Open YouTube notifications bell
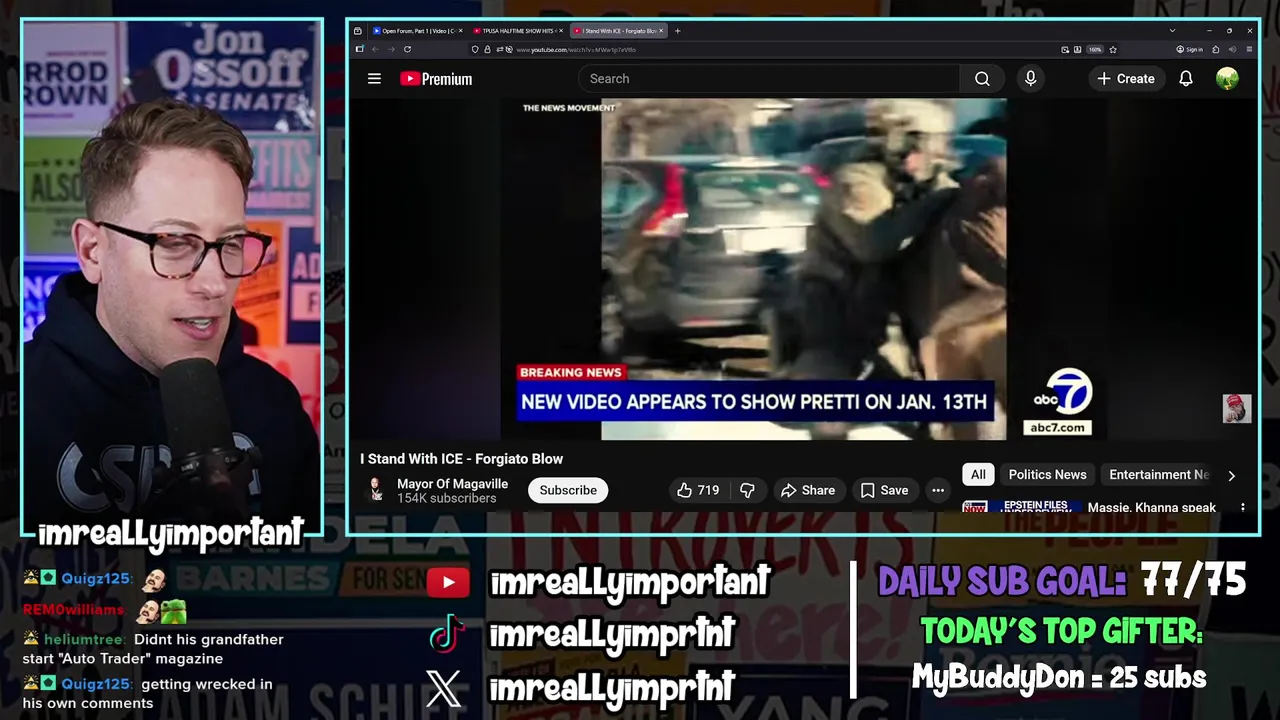This screenshot has height=720, width=1280. coord(1186,78)
